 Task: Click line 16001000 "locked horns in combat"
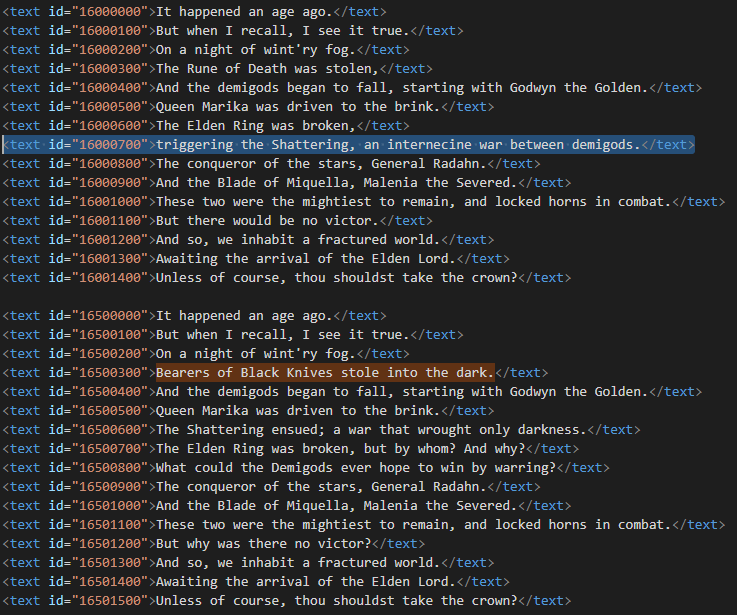point(364,202)
